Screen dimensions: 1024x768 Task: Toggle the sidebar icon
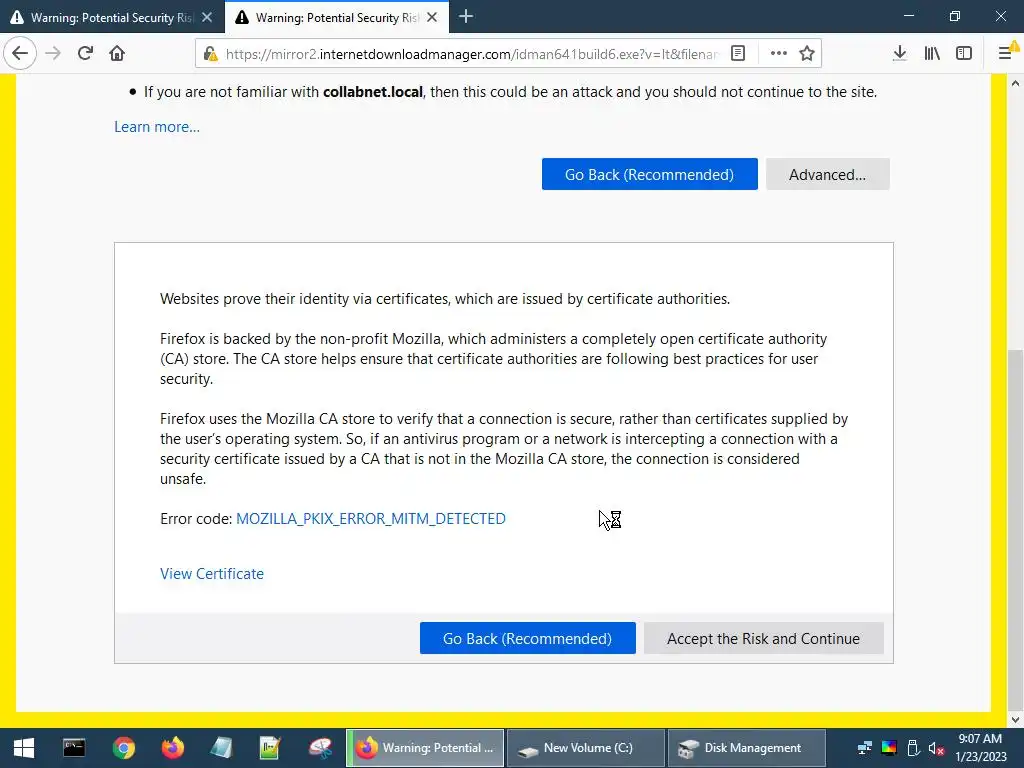tap(964, 54)
